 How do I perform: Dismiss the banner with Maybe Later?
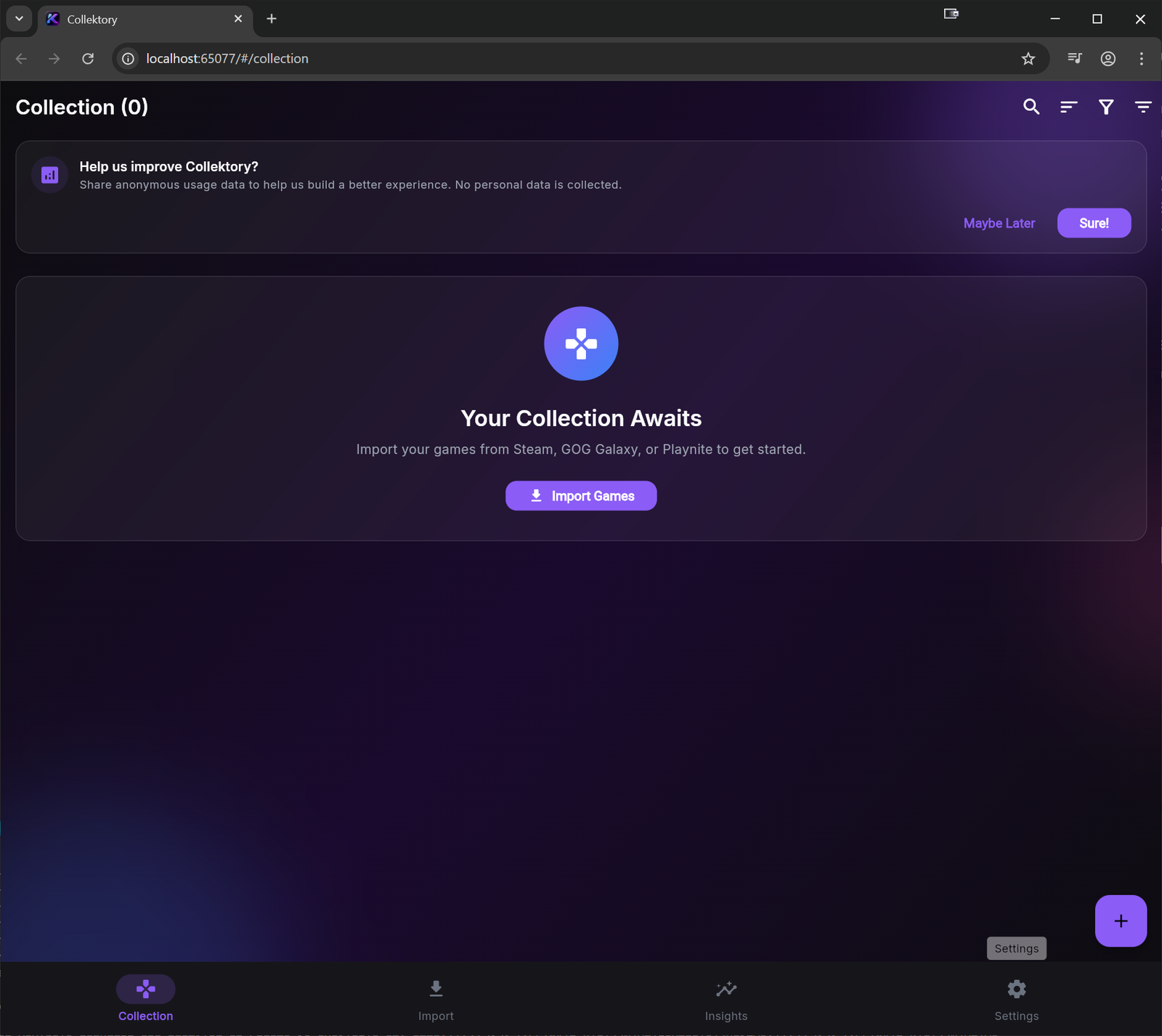pos(999,223)
